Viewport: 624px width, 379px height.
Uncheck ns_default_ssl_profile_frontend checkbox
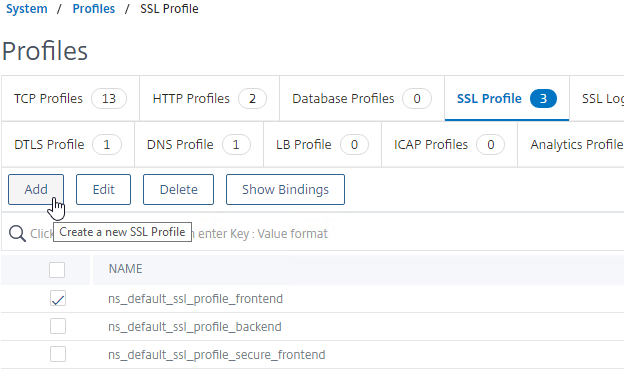[58, 299]
